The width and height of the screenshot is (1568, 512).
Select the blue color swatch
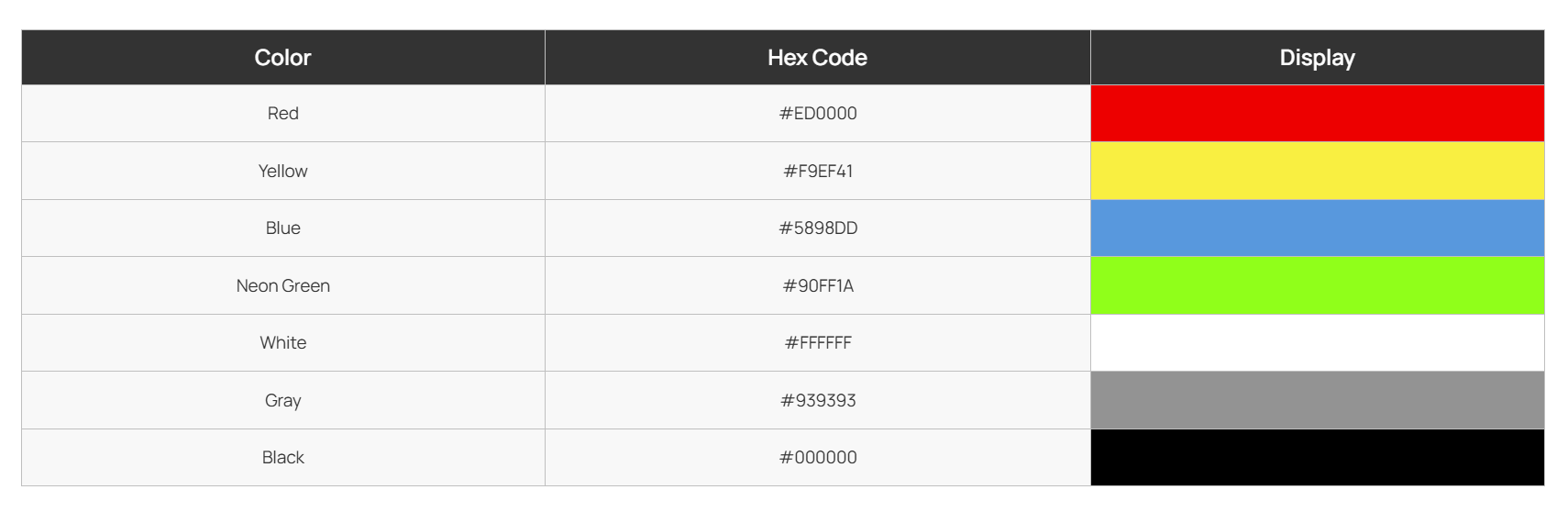[1317, 228]
